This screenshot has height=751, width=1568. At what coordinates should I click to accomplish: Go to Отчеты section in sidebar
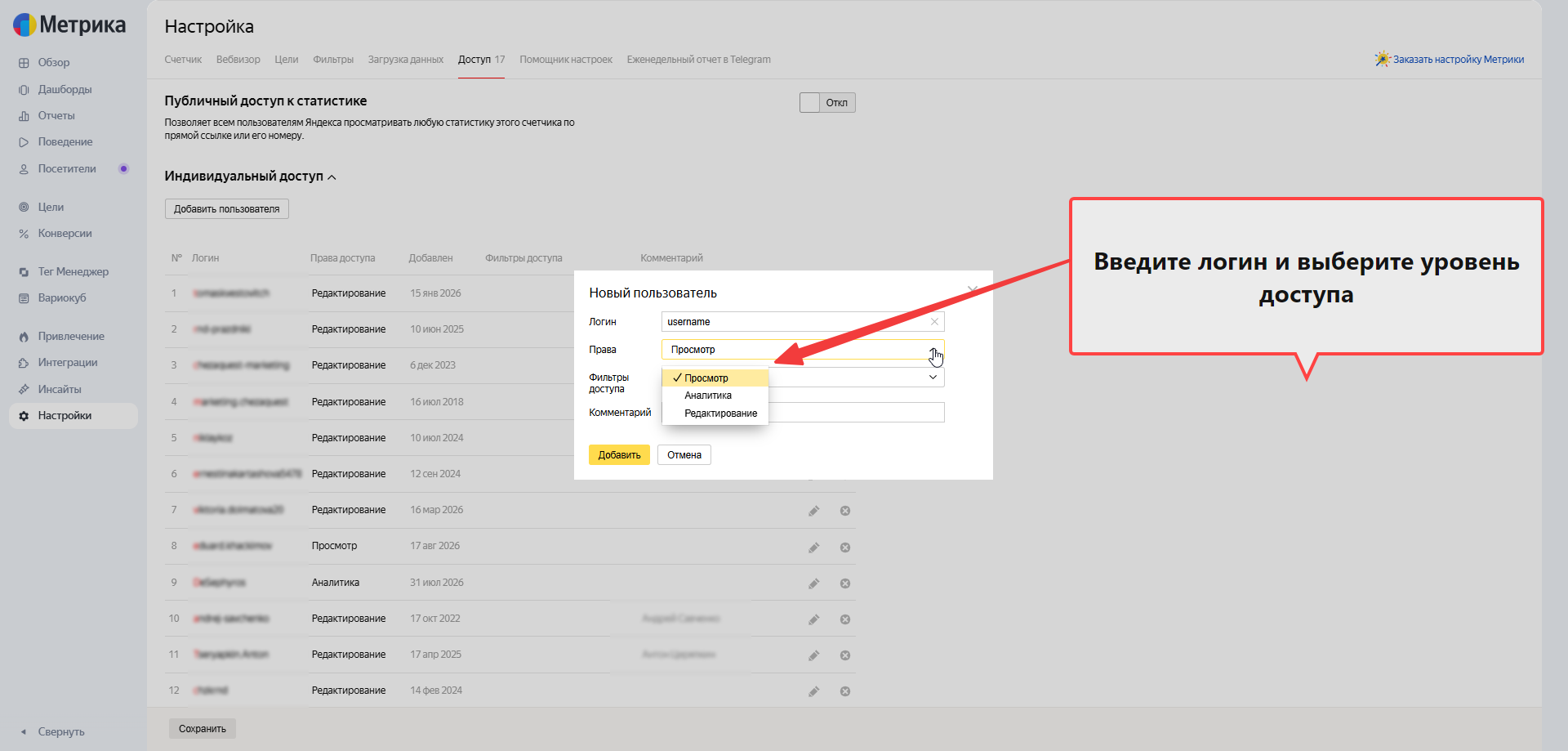pyautogui.click(x=56, y=116)
